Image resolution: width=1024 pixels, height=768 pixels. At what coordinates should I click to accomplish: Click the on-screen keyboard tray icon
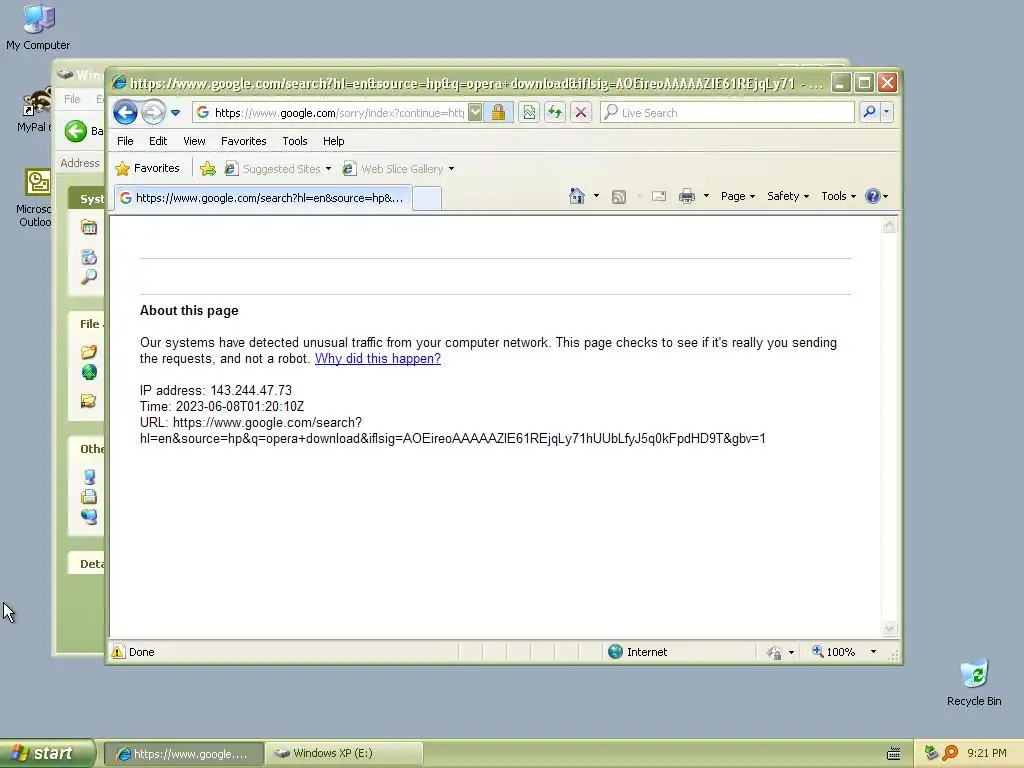point(893,754)
